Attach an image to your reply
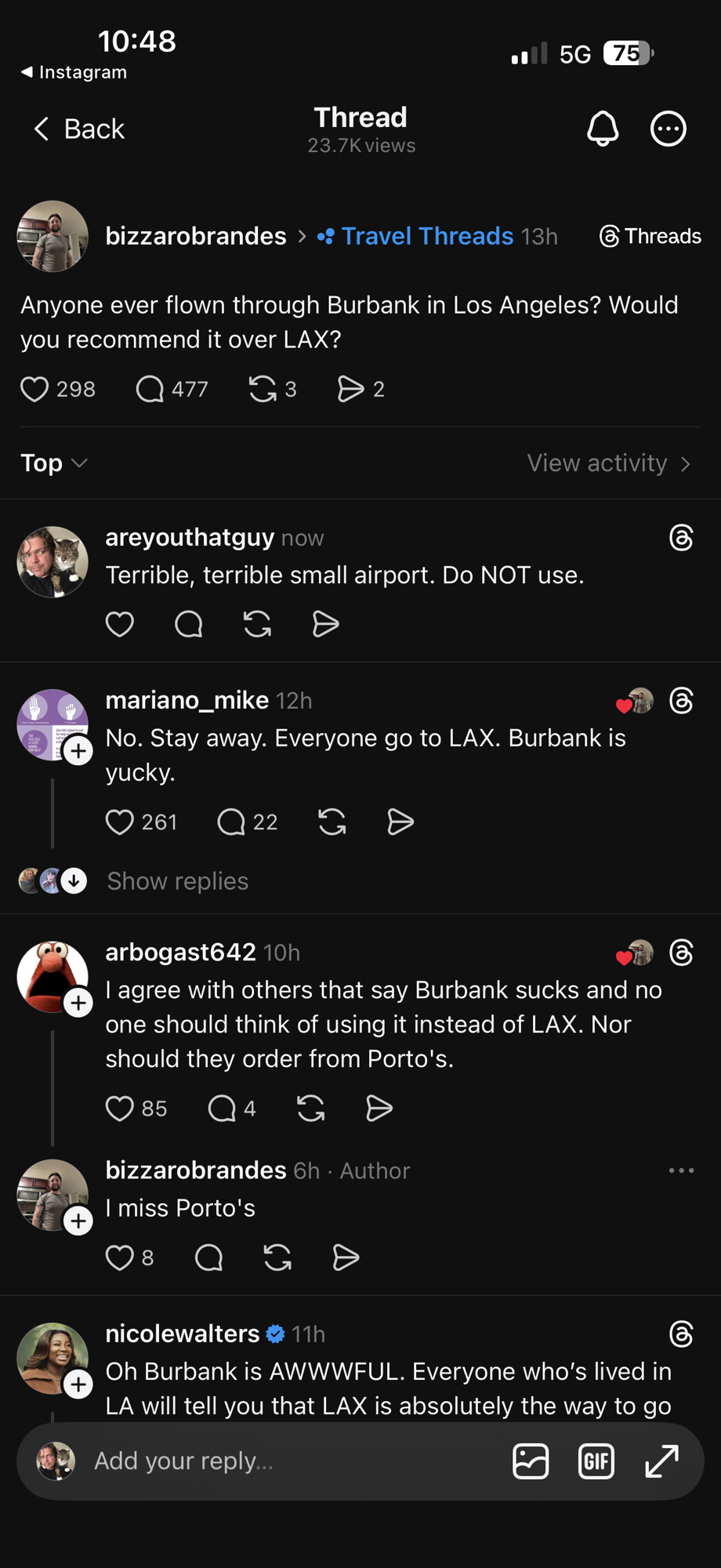This screenshot has height=1568, width=721. pos(531,1461)
